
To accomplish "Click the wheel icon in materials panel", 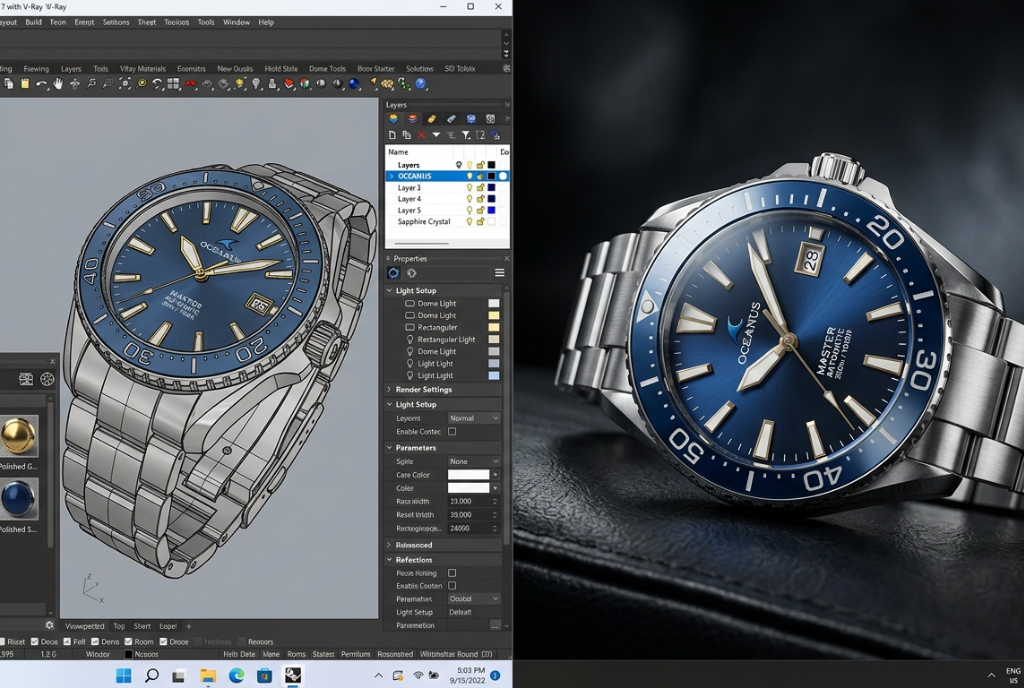I will [47, 379].
